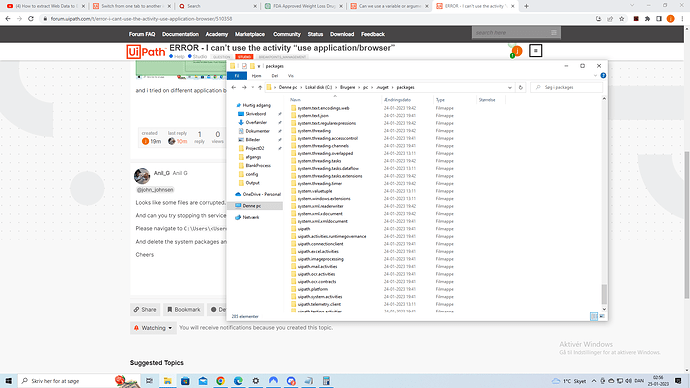690x388 pixels.
Task: Open the Fil tab in Explorer
Action: click(237, 76)
